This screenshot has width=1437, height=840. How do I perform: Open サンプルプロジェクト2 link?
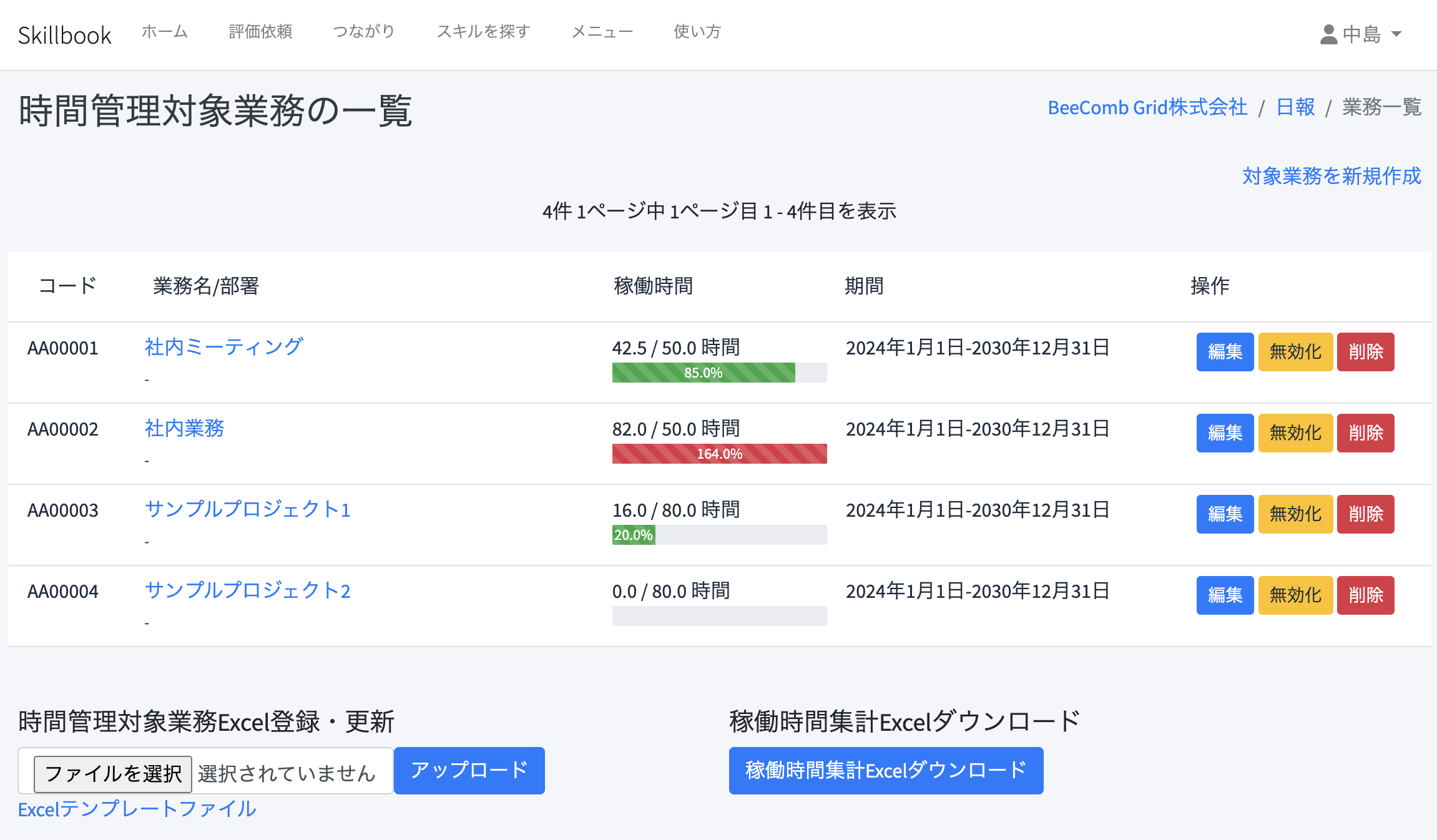[247, 590]
